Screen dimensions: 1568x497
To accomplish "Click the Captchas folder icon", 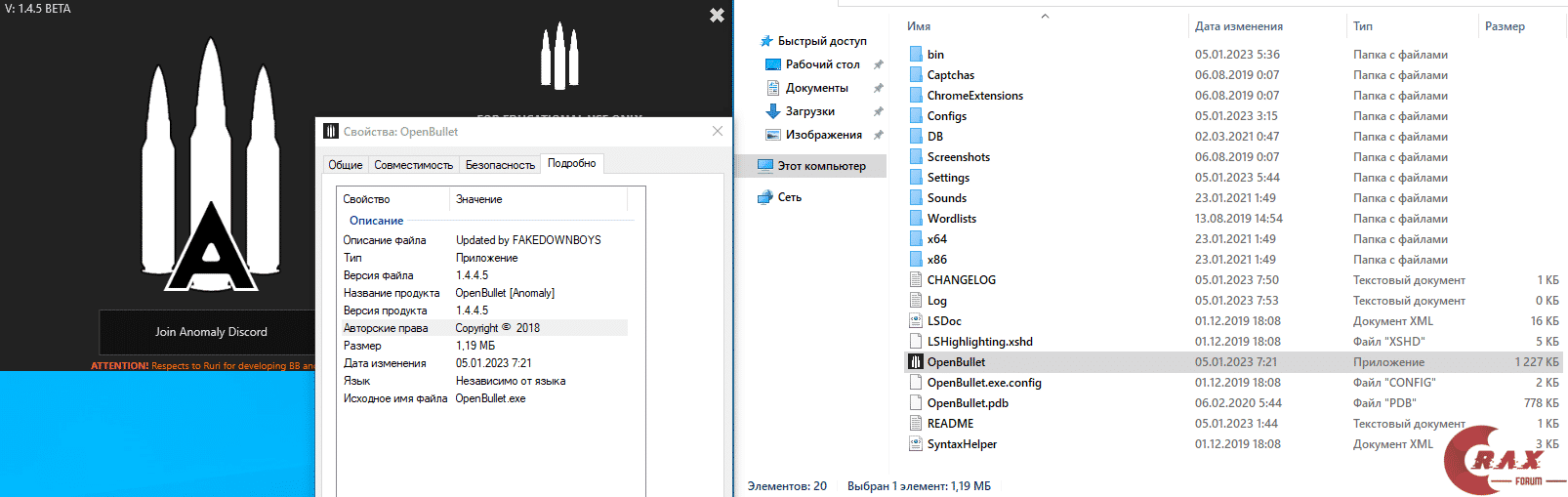I will pyautogui.click(x=916, y=75).
